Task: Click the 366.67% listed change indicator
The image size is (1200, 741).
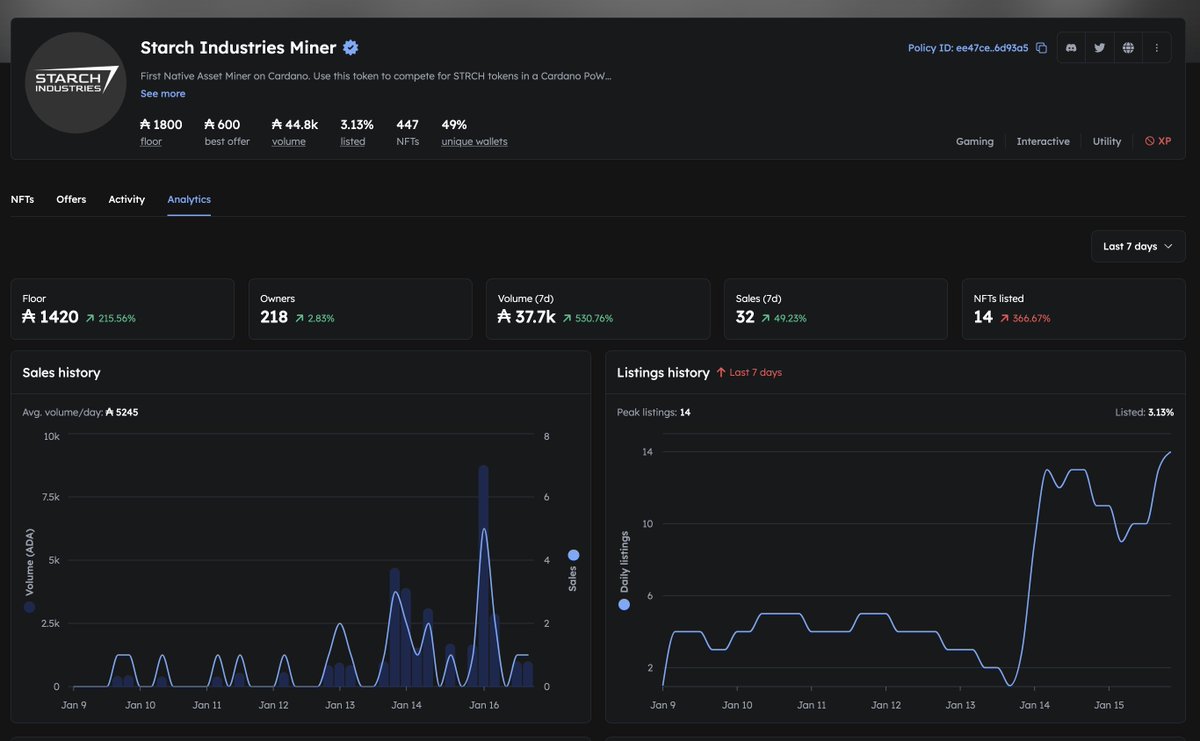Action: [x=1025, y=318]
